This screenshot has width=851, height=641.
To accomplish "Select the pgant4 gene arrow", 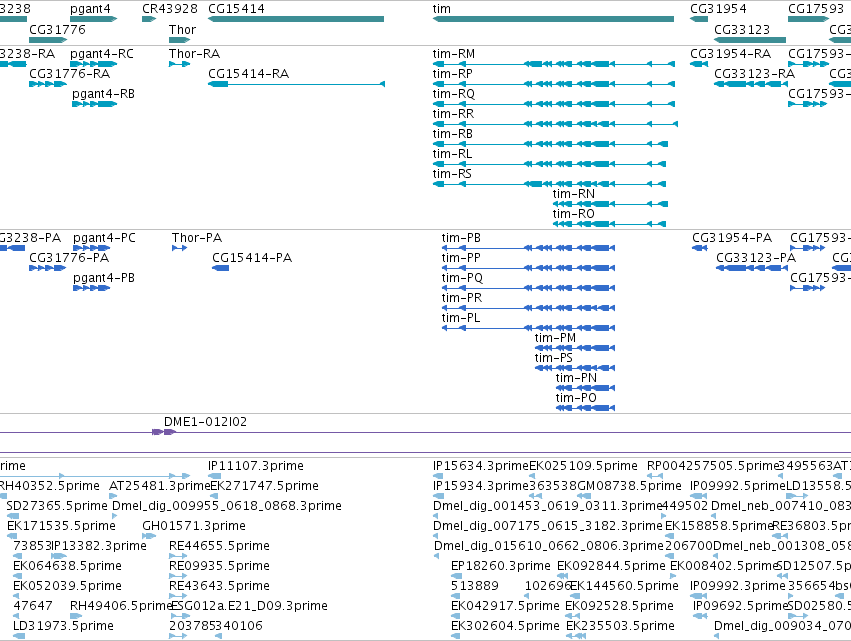I will 93,19.
